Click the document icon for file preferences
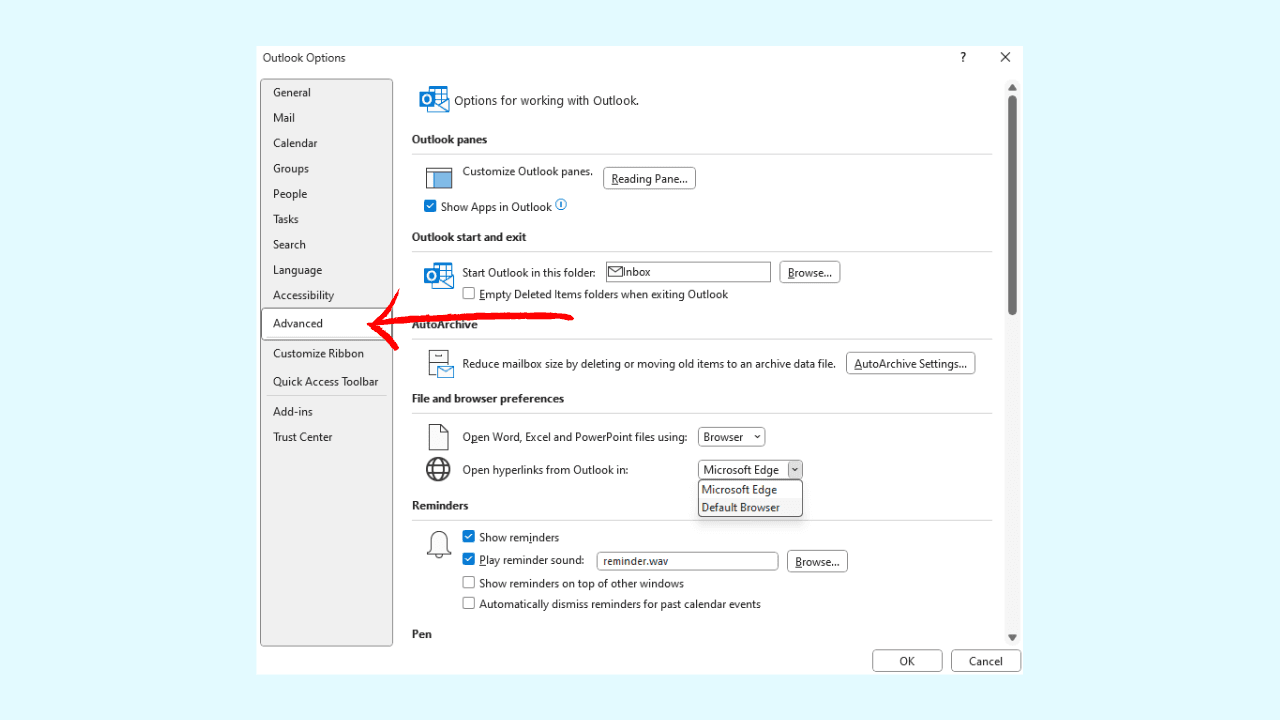The width and height of the screenshot is (1280, 720). point(438,437)
